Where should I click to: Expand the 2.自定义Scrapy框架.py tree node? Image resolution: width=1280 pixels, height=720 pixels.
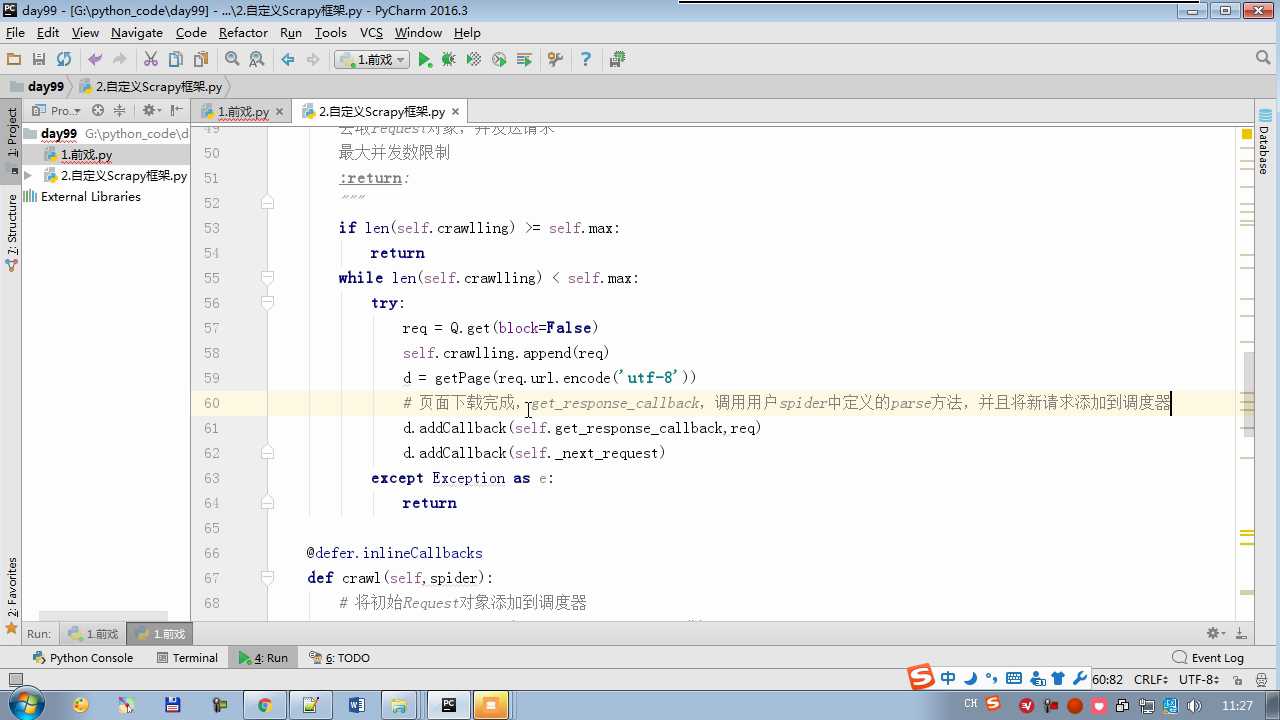(x=29, y=175)
